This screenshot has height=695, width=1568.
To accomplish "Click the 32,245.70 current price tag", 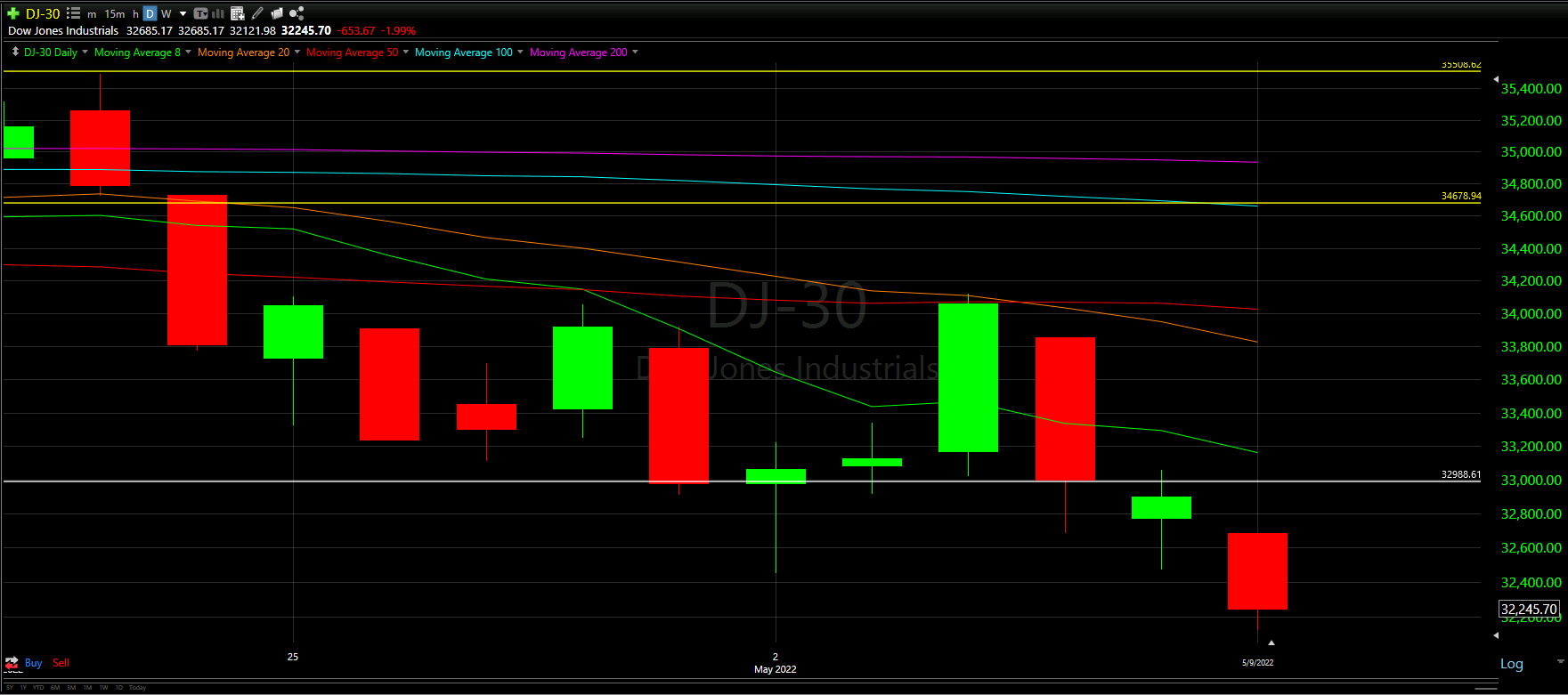I will coord(1529,610).
